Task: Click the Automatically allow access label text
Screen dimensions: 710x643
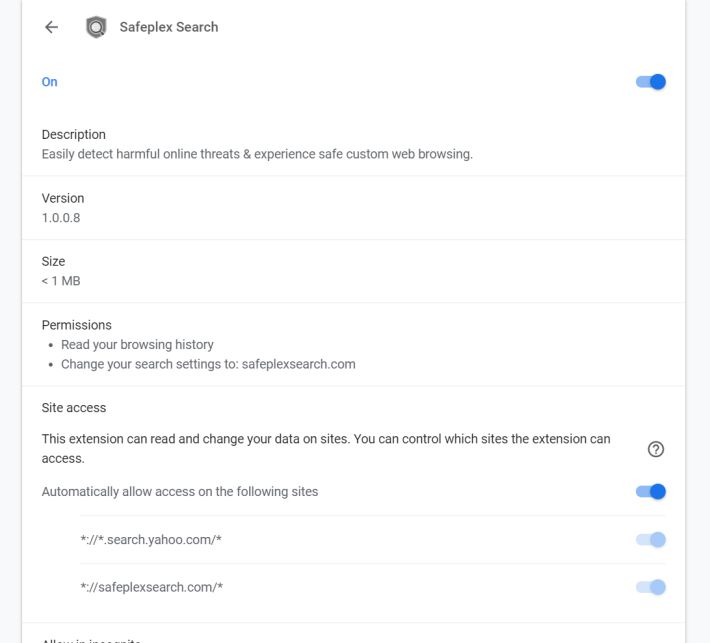Action: pyautogui.click(x=180, y=491)
